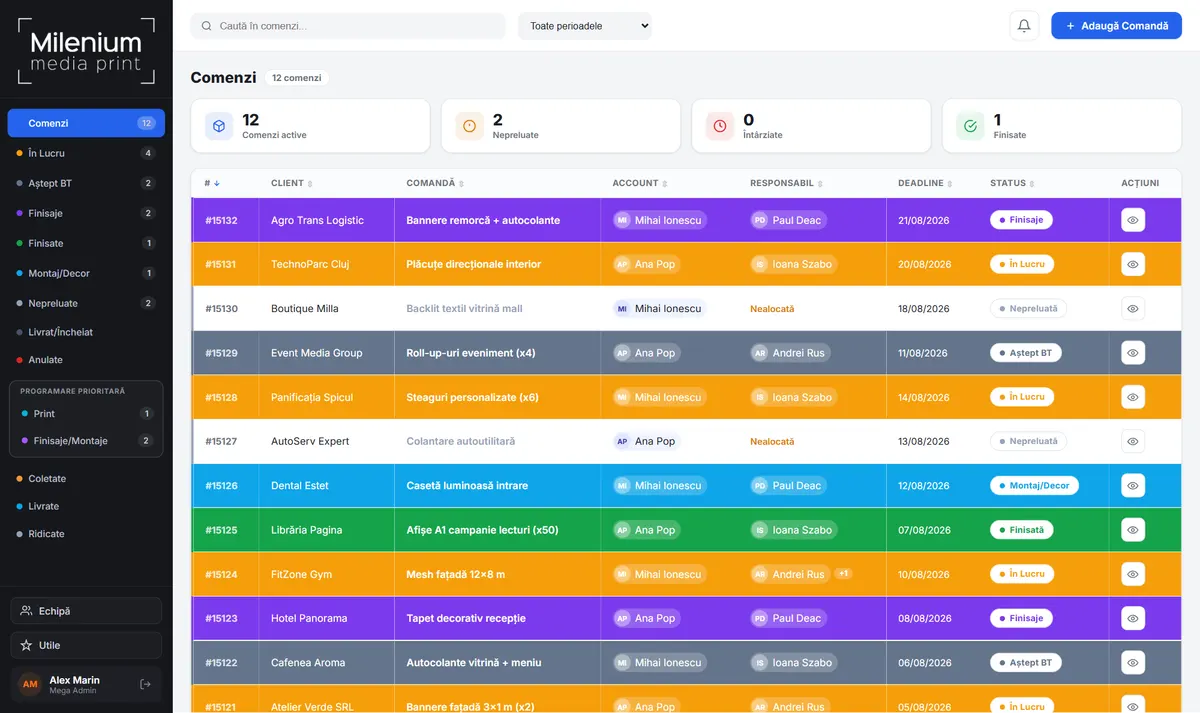Open Anulate sidebar section

pos(86,359)
